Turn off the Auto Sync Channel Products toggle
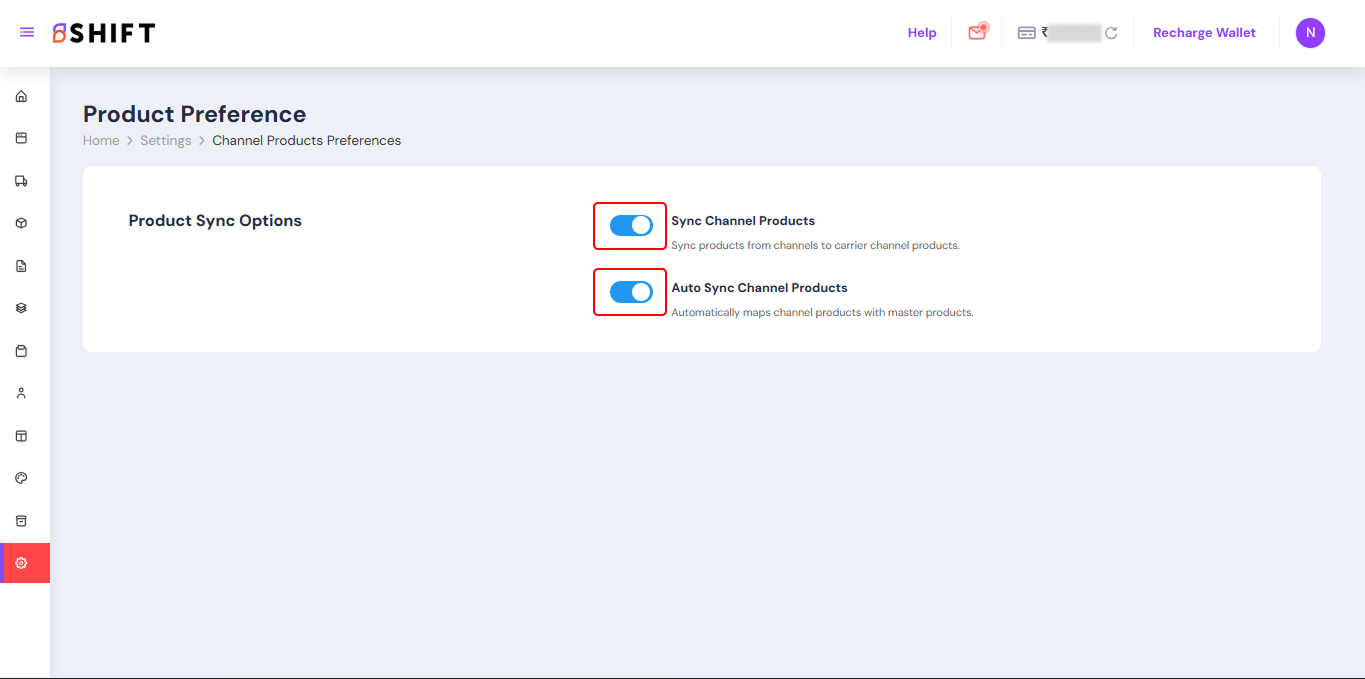The height and width of the screenshot is (679, 1365). pos(631,292)
